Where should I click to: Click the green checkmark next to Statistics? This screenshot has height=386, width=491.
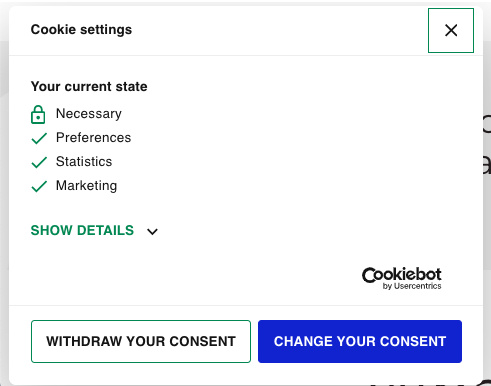[39, 162]
